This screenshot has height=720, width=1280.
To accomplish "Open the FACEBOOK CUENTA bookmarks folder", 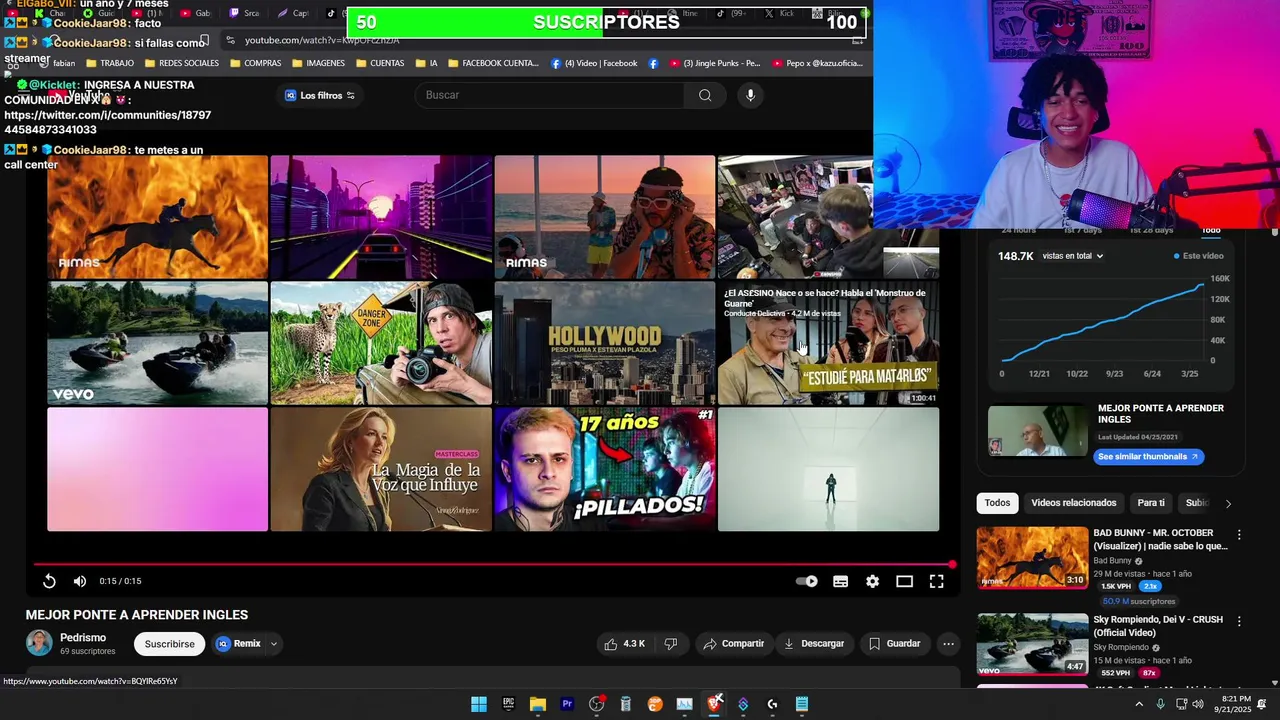I will [493, 63].
